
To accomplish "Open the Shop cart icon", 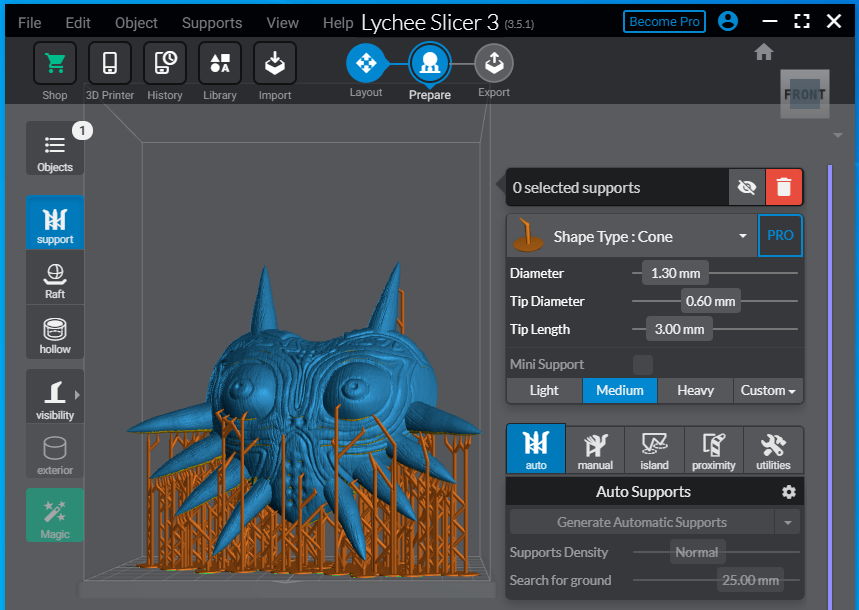I will tap(55, 63).
